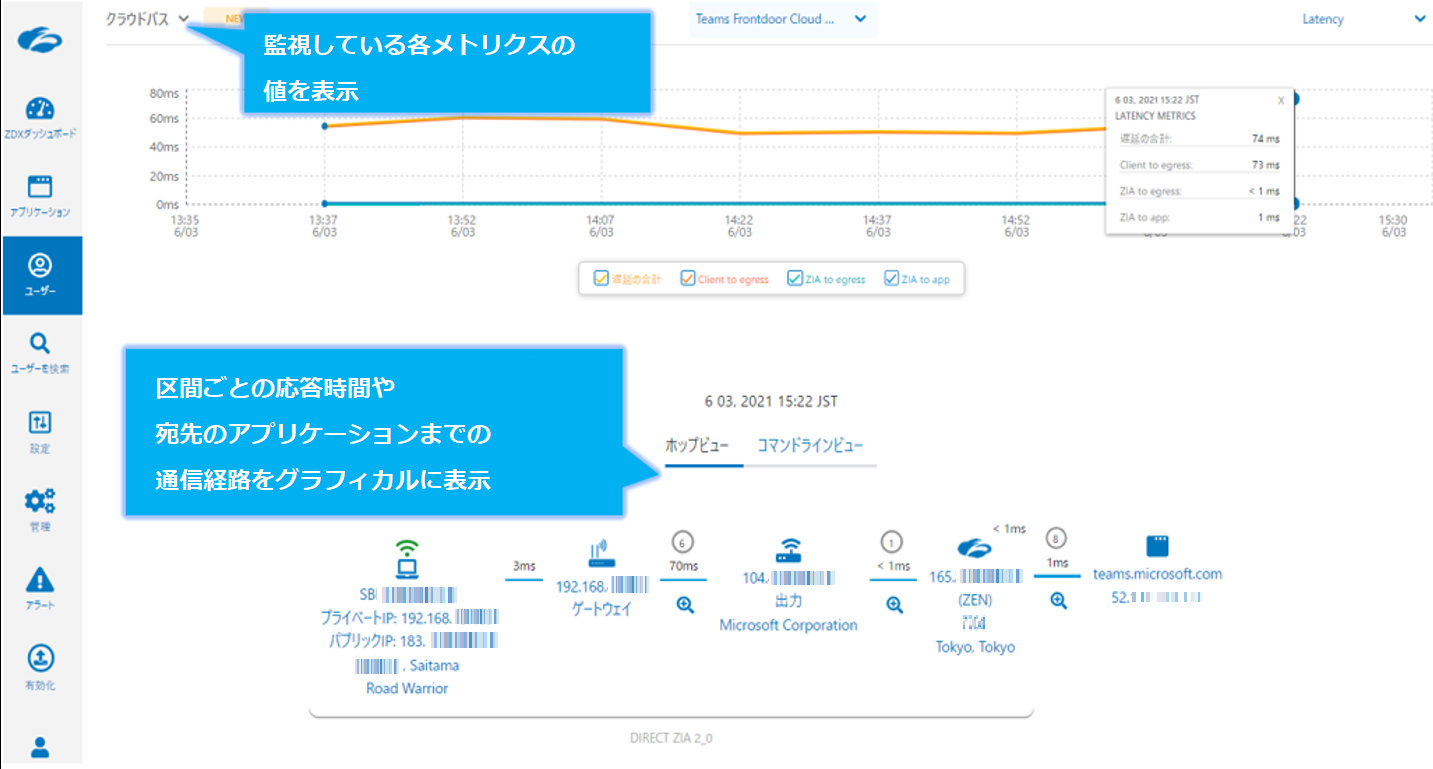Select the ゲートウェイ router icon
Image resolution: width=1433 pixels, height=769 pixels.
point(600,556)
